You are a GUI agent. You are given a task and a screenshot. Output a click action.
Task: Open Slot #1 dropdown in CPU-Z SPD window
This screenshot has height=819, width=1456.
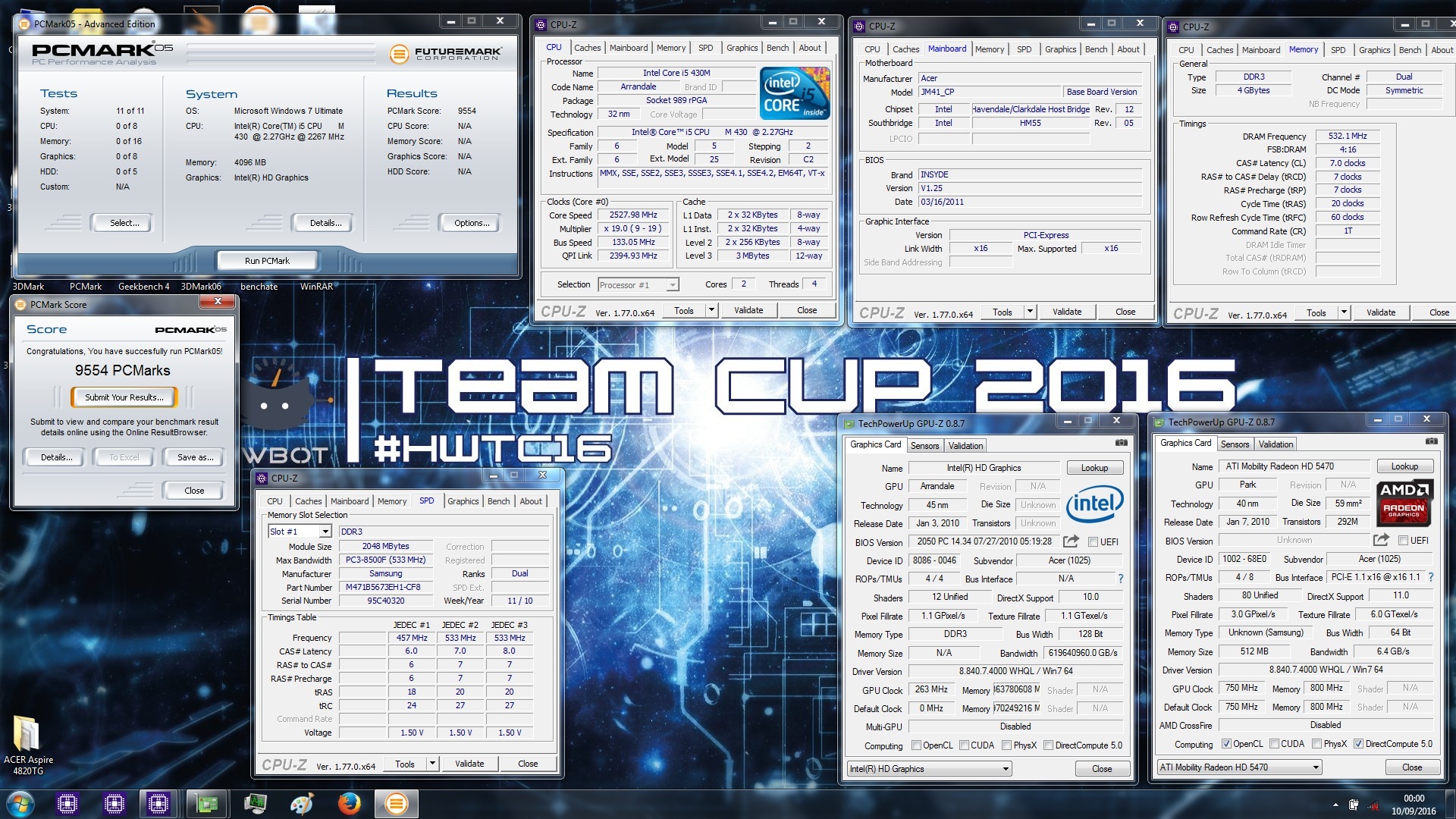pos(300,532)
